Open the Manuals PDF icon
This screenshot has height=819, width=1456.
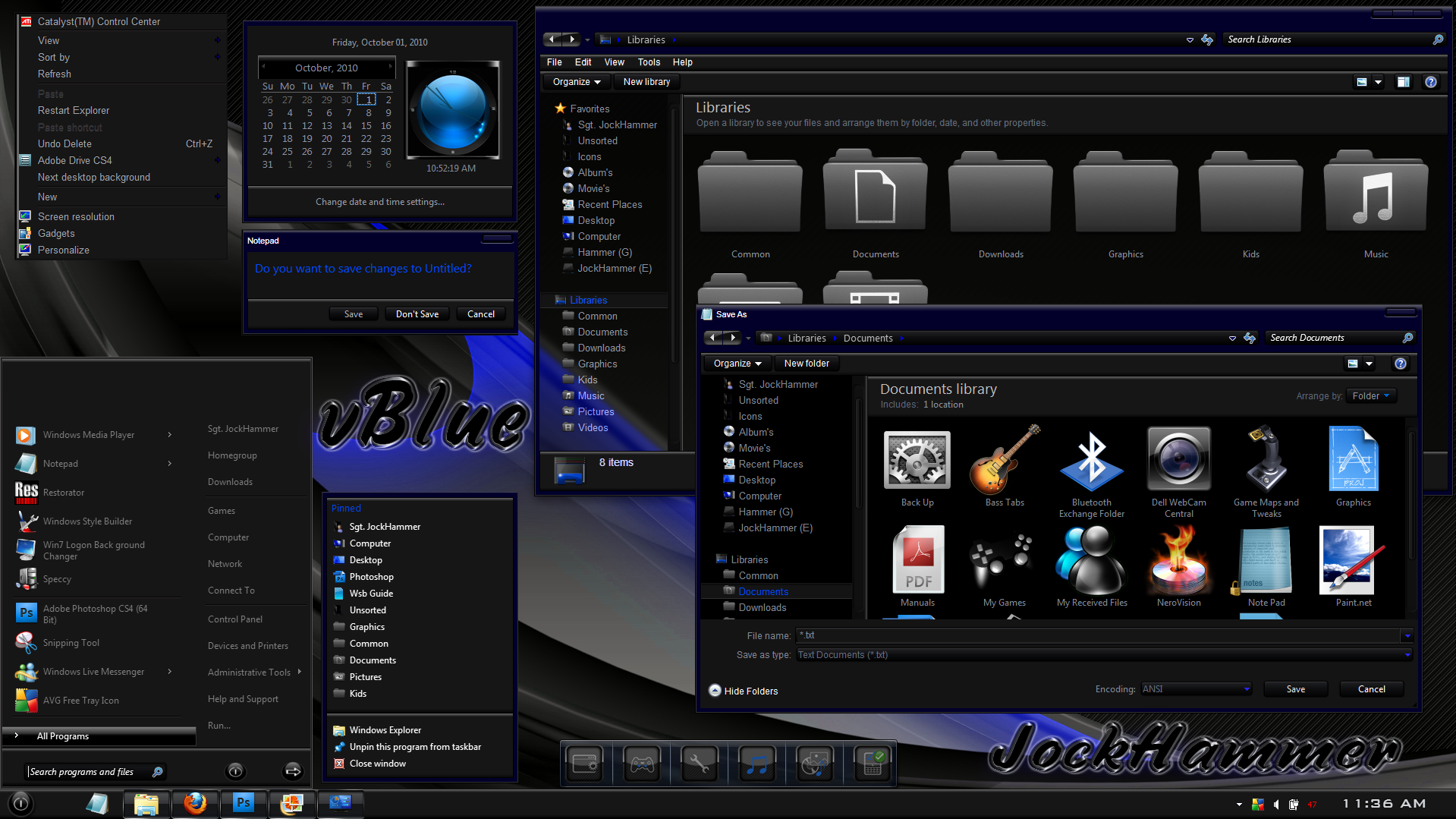(x=917, y=559)
